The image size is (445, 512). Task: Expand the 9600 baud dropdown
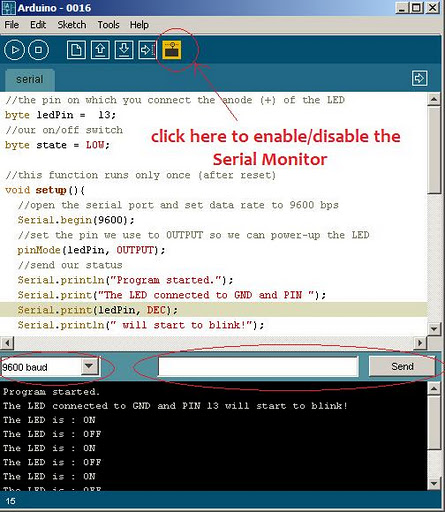pyautogui.click(x=89, y=367)
